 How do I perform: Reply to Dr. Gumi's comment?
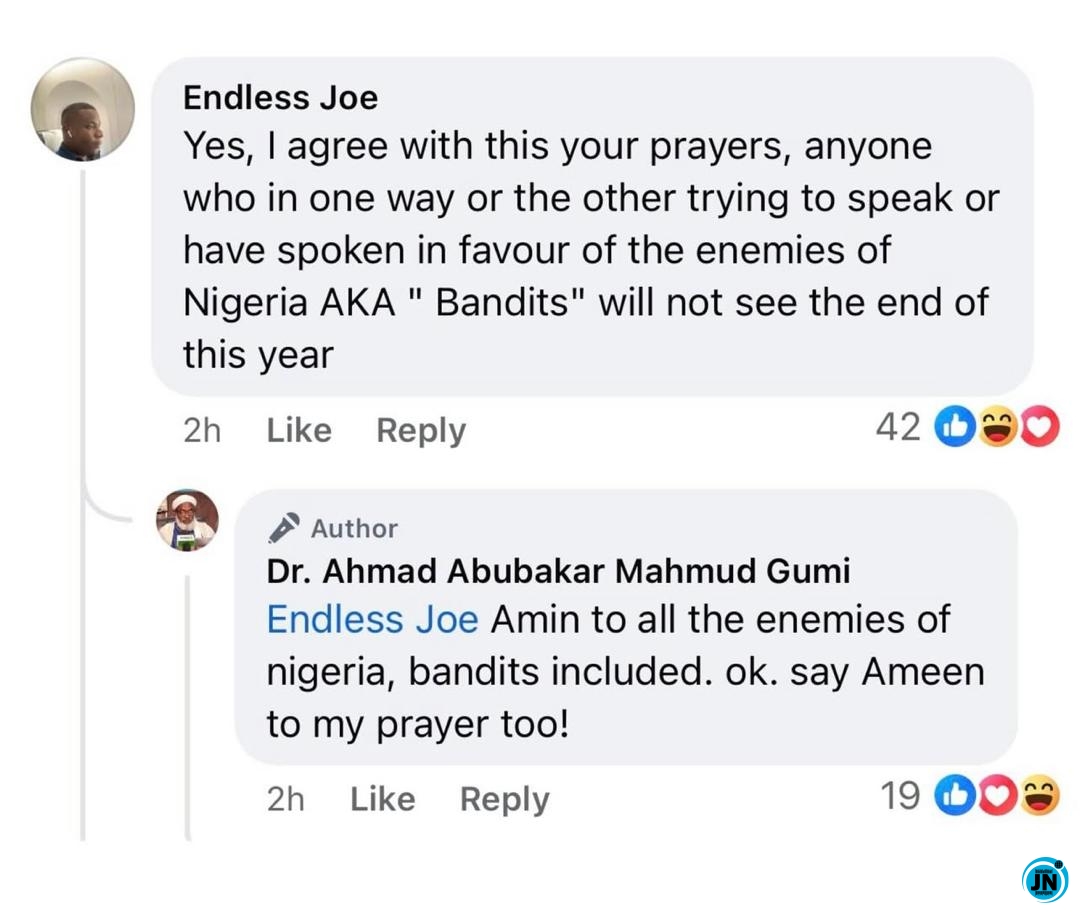[504, 800]
